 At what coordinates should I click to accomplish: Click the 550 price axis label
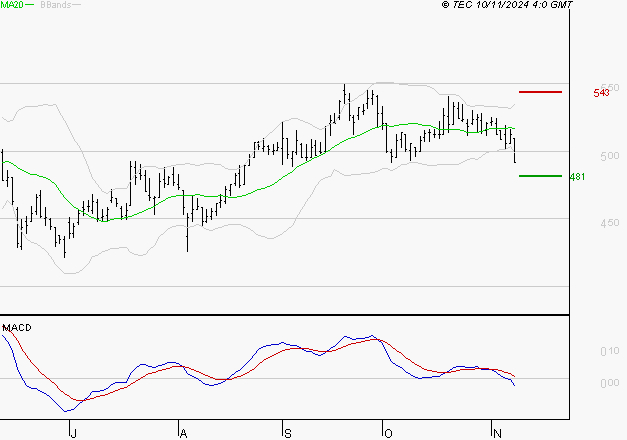pos(610,87)
